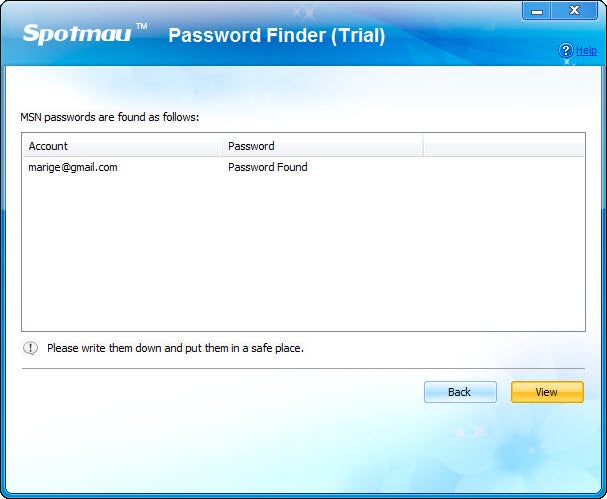The width and height of the screenshot is (607, 499).
Task: Click empty space in the password list
Action: pyautogui.click(x=300, y=260)
